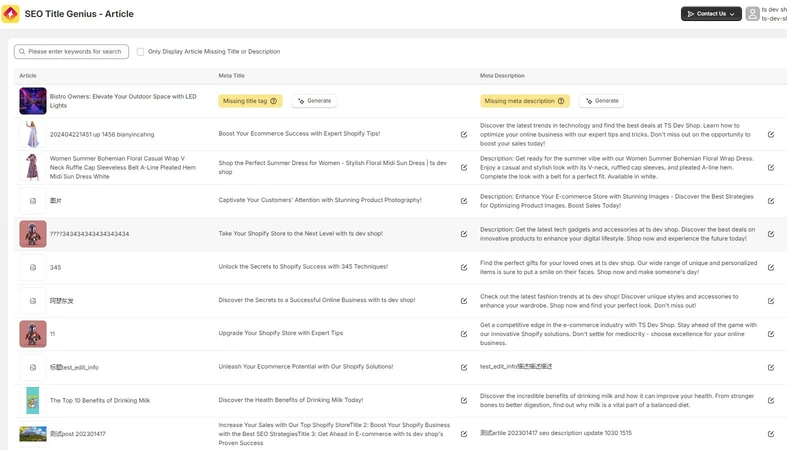This screenshot has width=800, height=450.
Task: Generate the missing meta description
Action: click(602, 101)
